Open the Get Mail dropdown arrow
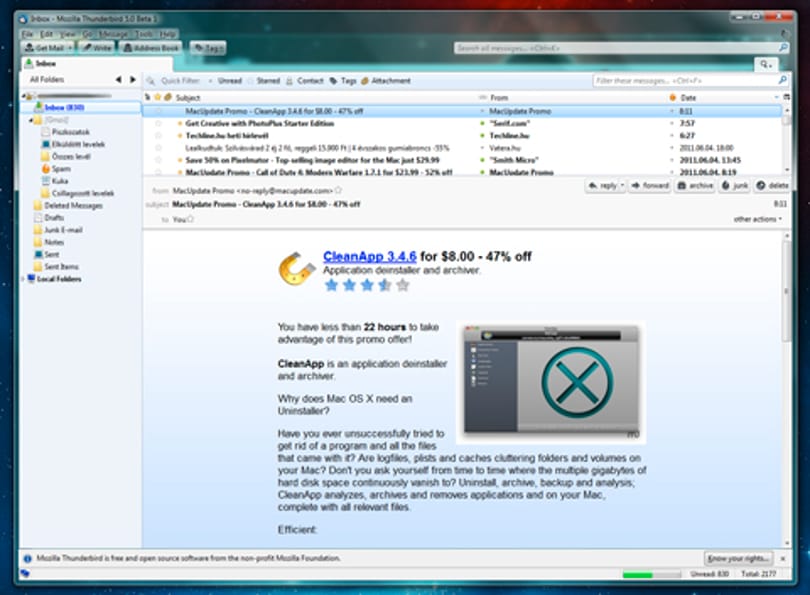The image size is (810, 595). pos(70,48)
